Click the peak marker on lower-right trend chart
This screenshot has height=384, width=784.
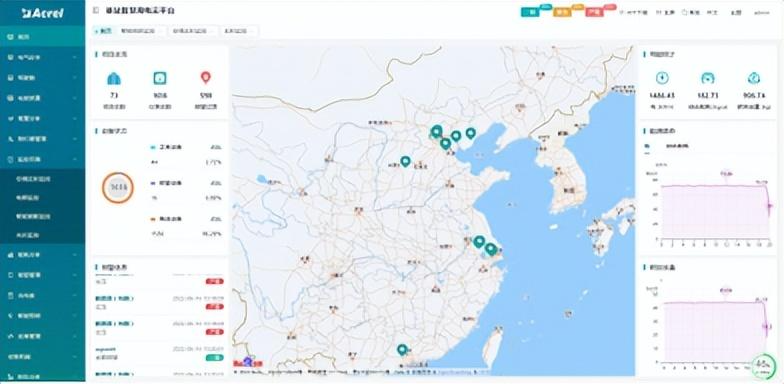[x=726, y=290]
